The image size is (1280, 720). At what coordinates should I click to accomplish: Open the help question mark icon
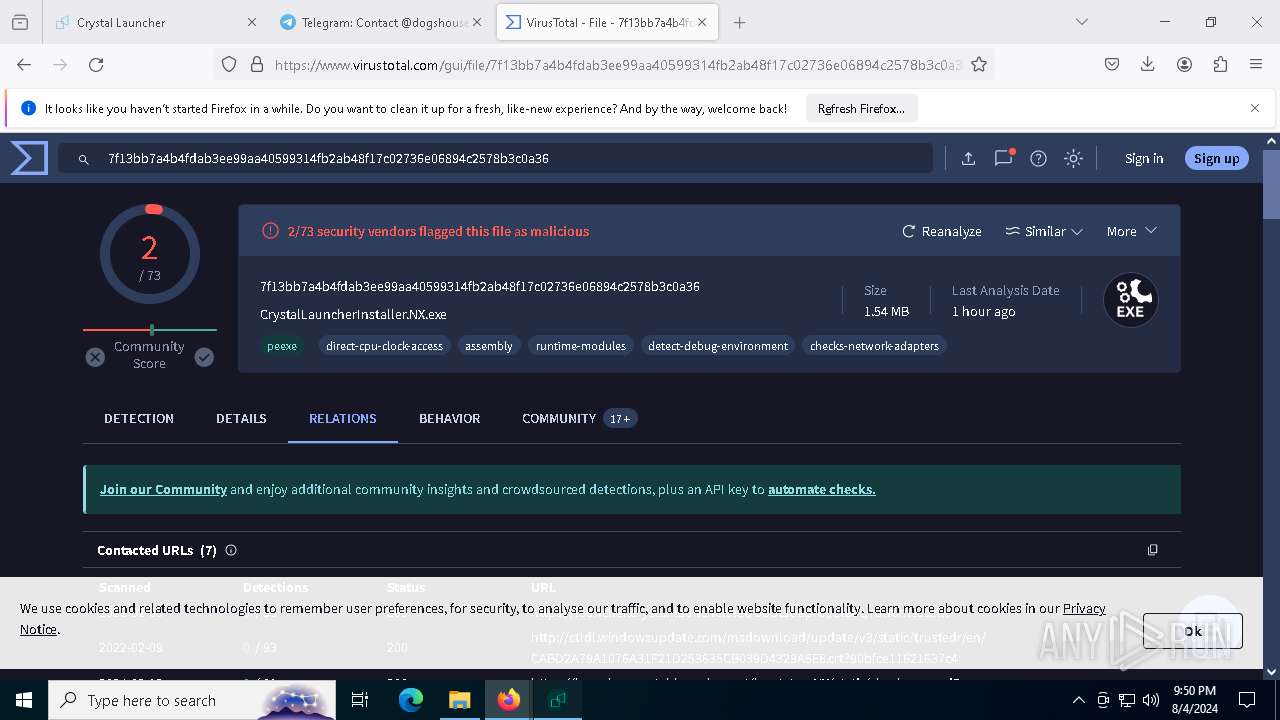(x=1038, y=158)
